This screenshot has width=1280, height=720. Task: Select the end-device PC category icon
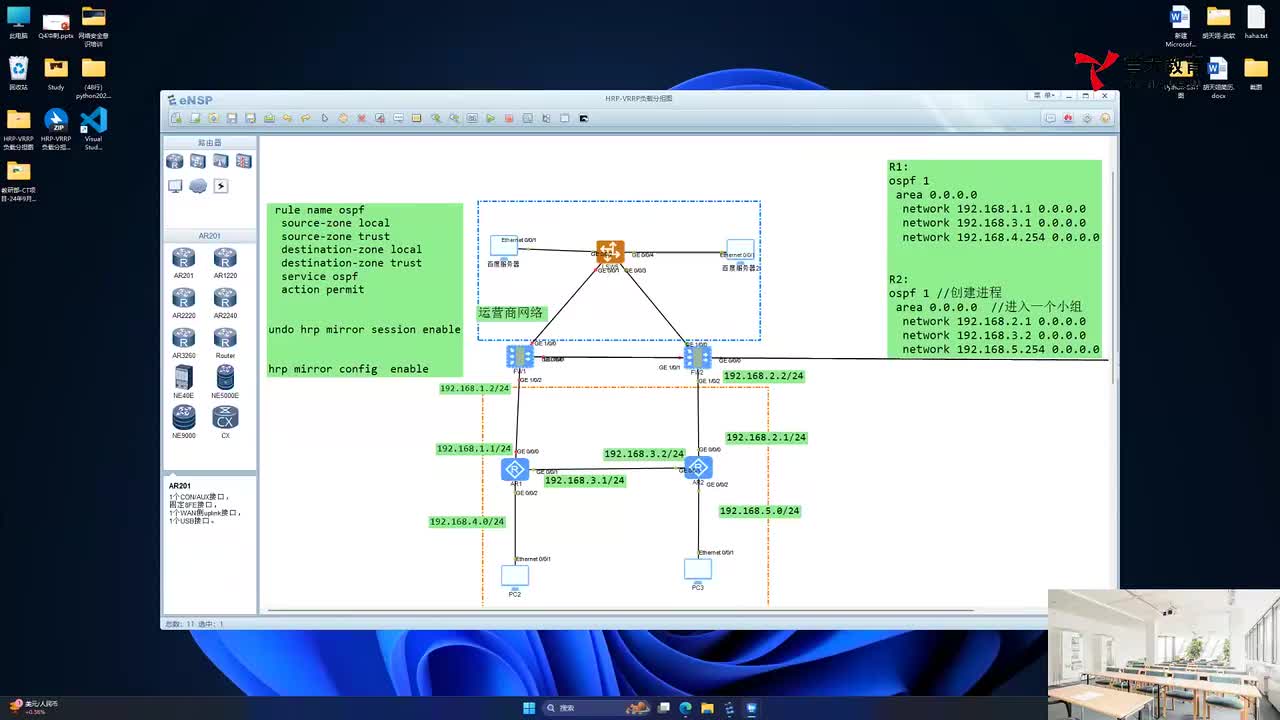click(x=175, y=186)
